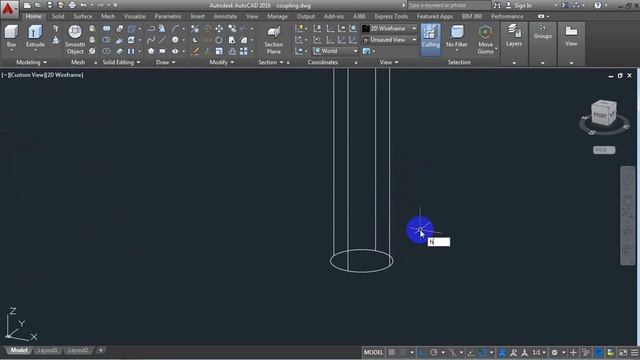The width and height of the screenshot is (640, 360).
Task: Click the Annotation Monitor plus icon
Action: (573, 352)
